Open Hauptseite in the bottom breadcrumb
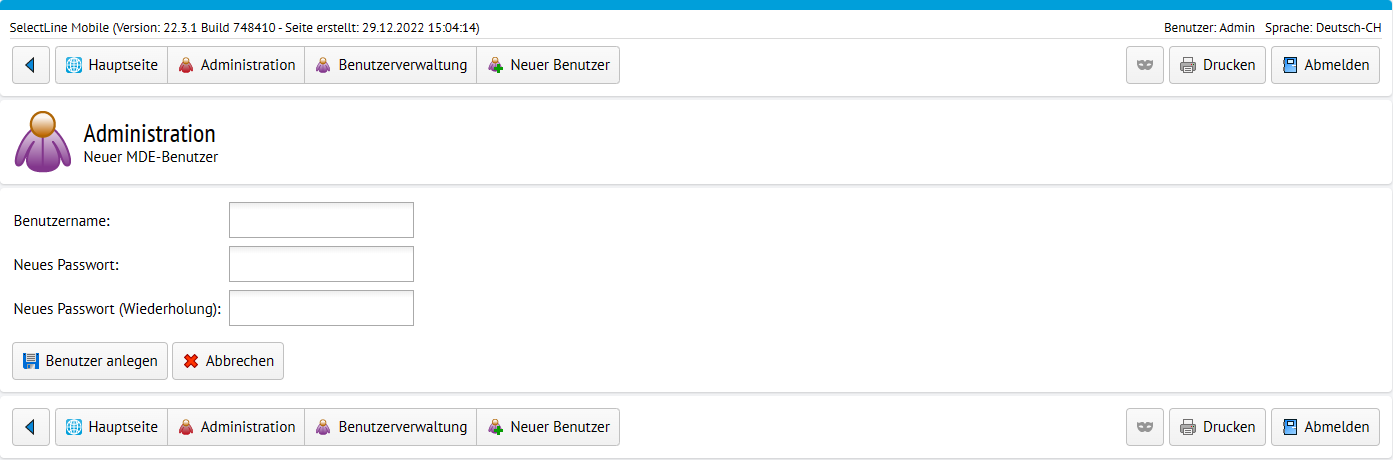This screenshot has height=460, width=1393. coord(111,427)
